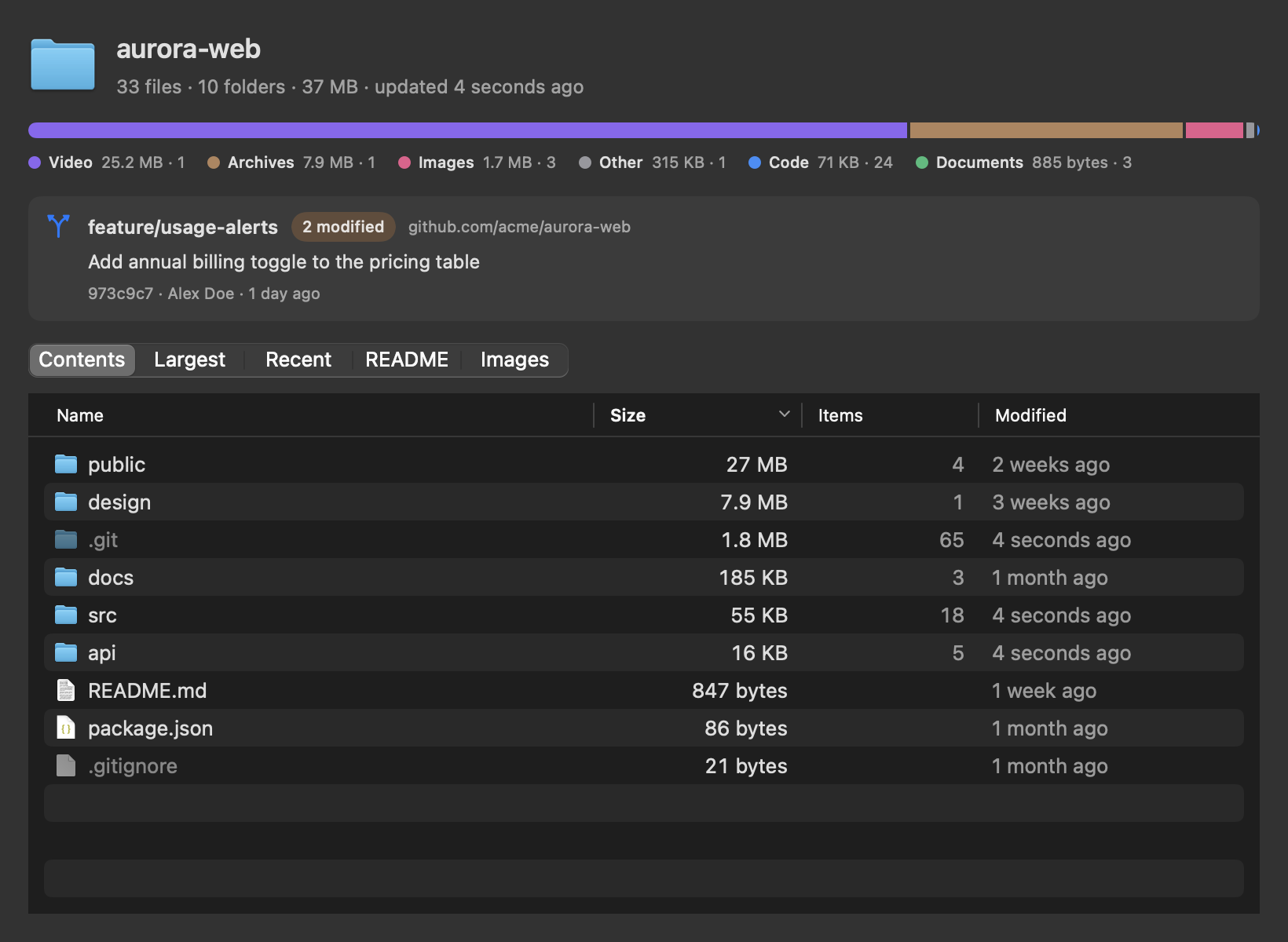The width and height of the screenshot is (1288, 942).
Task: Click the public folder icon
Action: [x=66, y=464]
